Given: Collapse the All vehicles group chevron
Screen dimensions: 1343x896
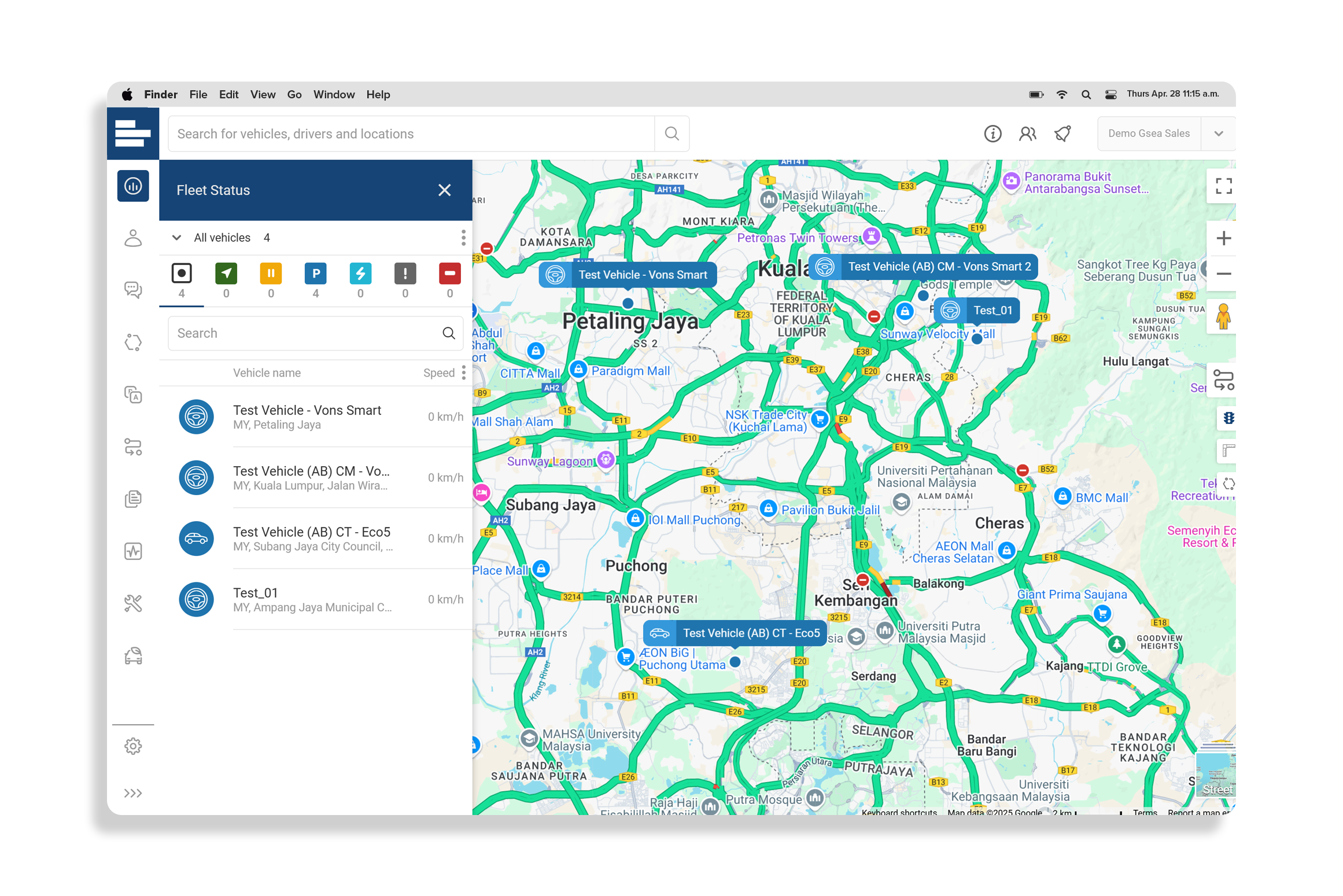Looking at the screenshot, I should click(177, 238).
